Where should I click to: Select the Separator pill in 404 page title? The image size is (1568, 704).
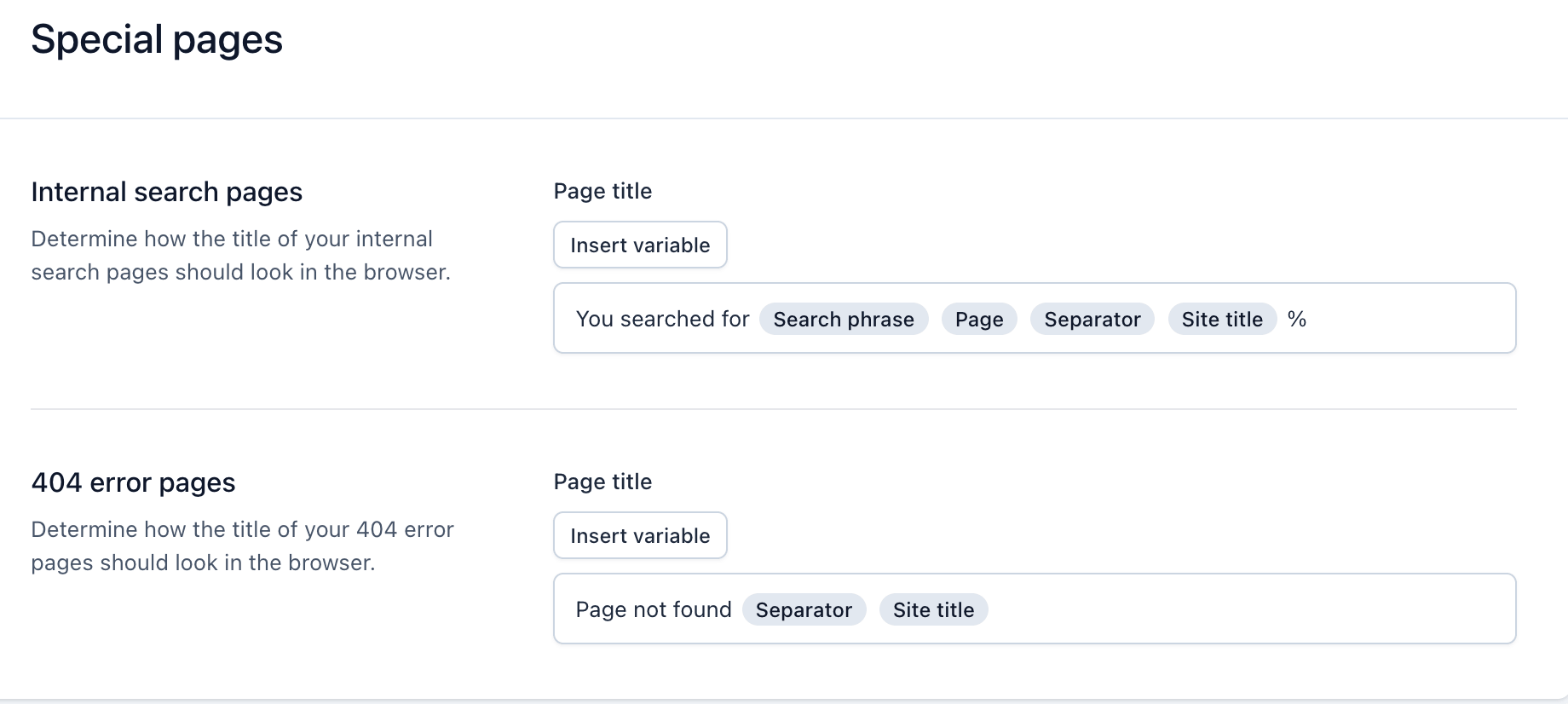(804, 609)
